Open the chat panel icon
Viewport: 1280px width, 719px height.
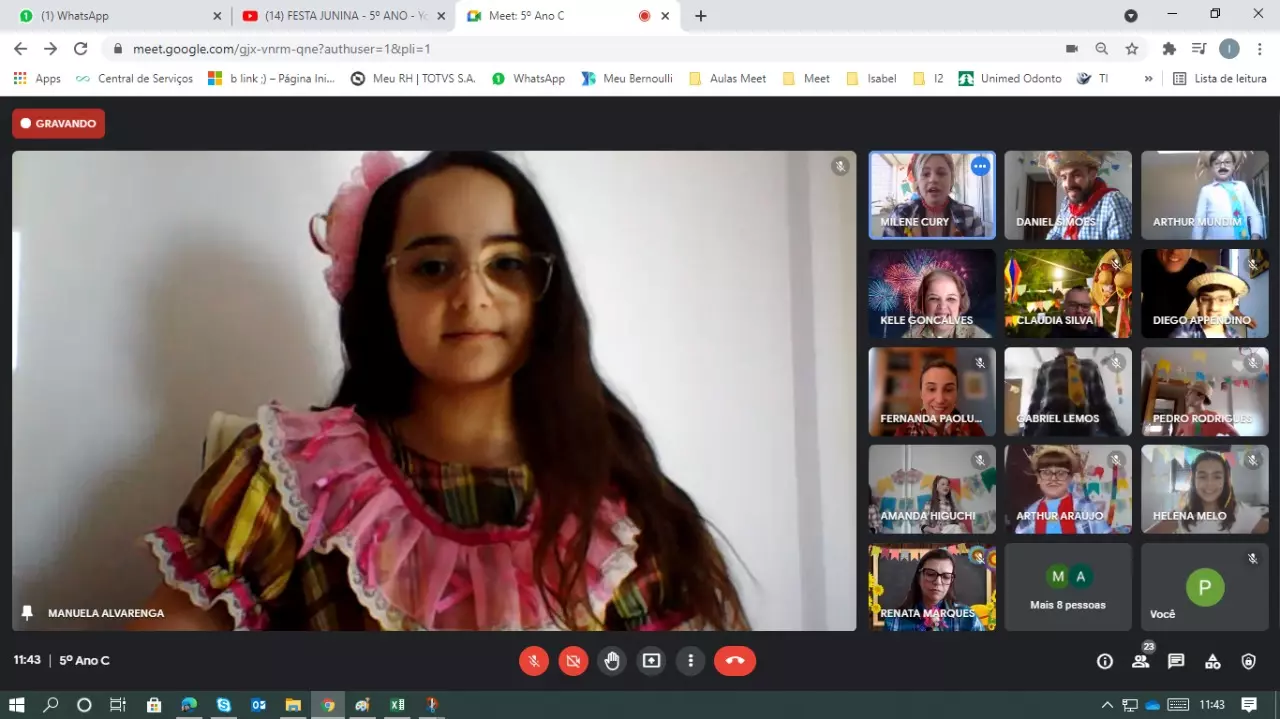1176,661
